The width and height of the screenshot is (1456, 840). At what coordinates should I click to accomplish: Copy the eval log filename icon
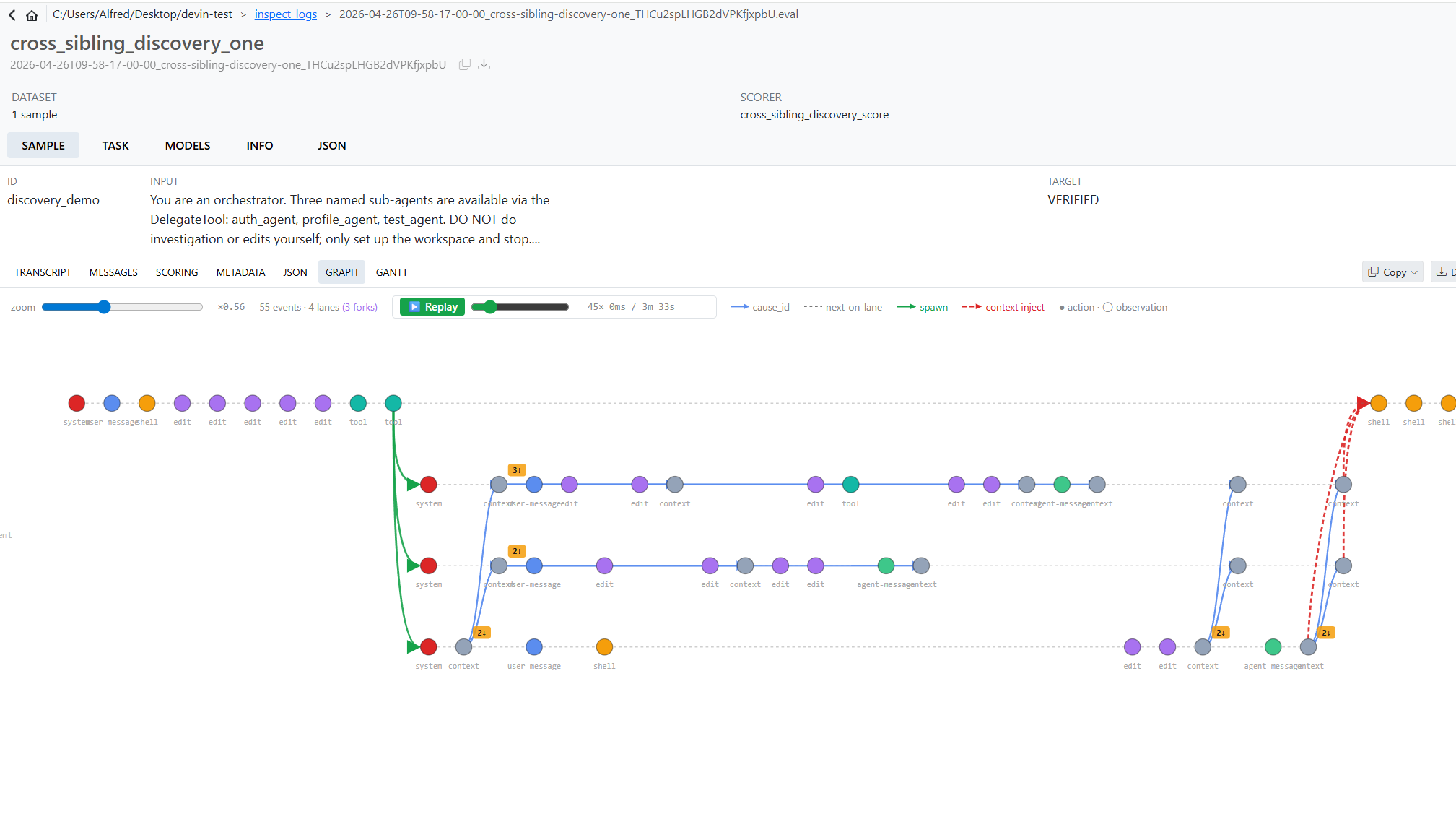point(465,64)
